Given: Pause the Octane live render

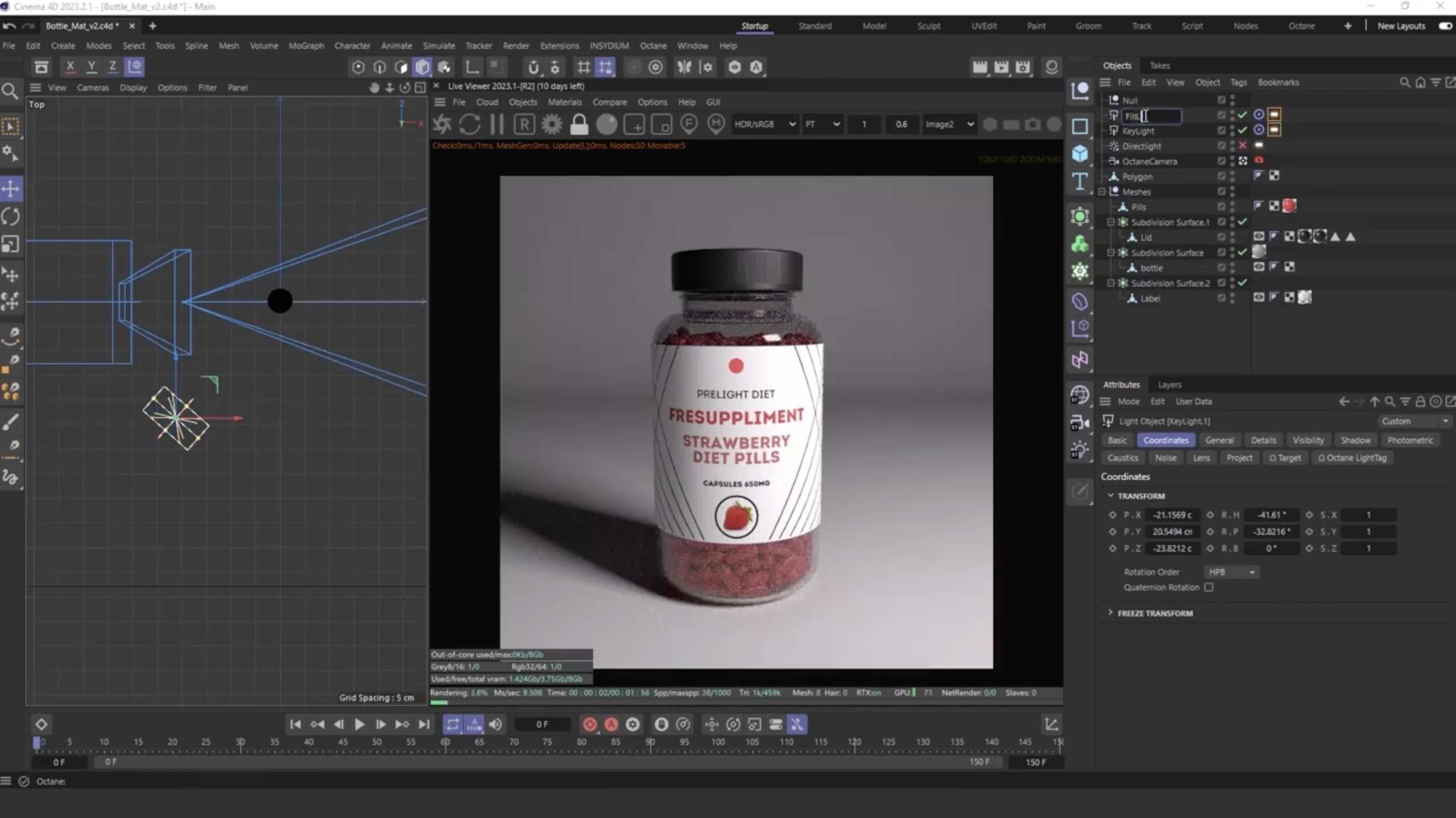Looking at the screenshot, I should click(x=497, y=125).
